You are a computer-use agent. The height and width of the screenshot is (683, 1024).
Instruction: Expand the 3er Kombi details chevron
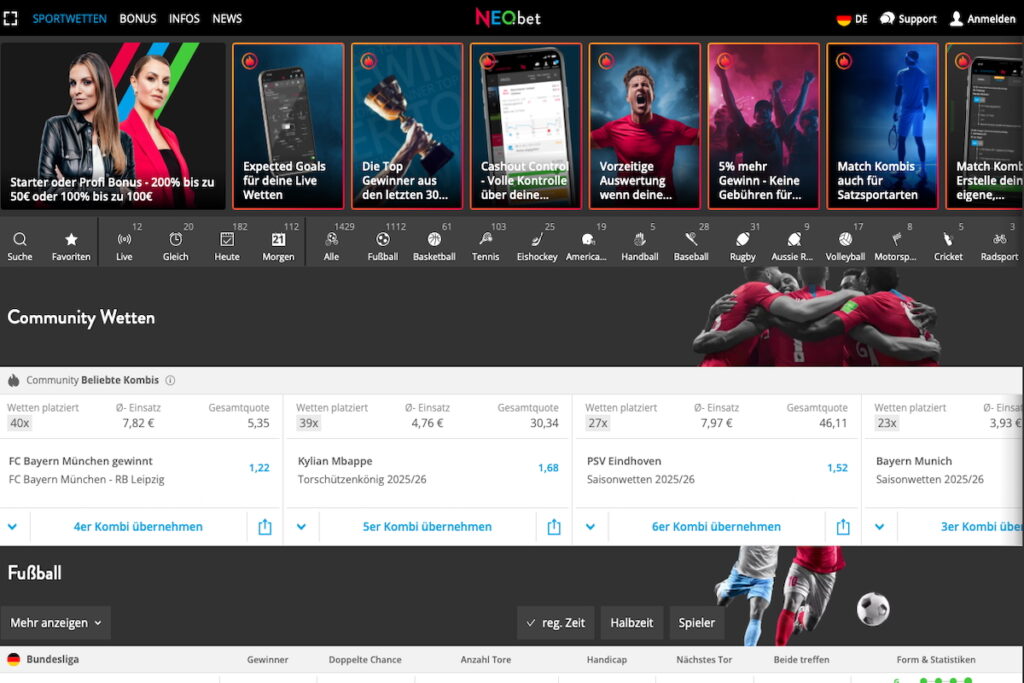880,526
